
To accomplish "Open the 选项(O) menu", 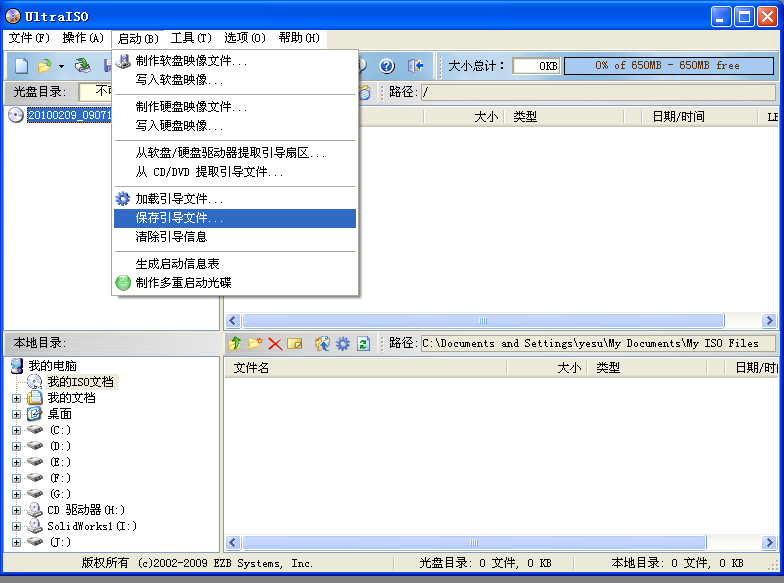I will 245,38.
